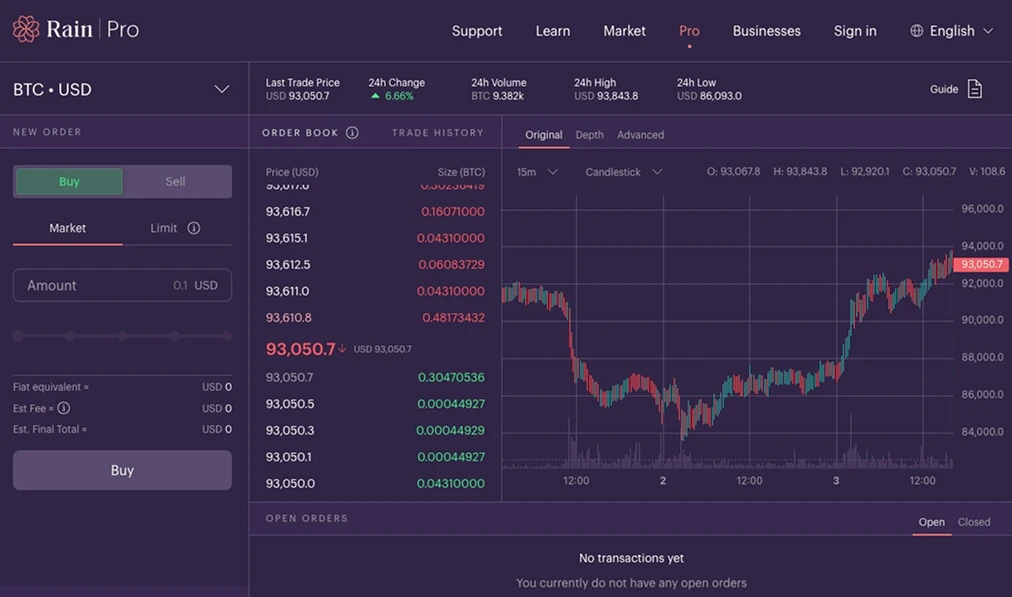Show Open orders tab
This screenshot has height=597, width=1012.
click(931, 521)
